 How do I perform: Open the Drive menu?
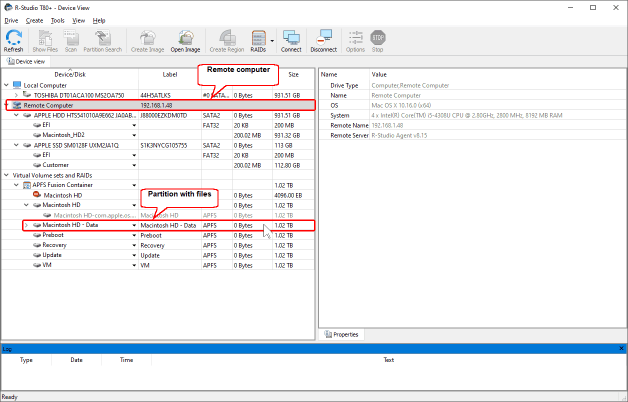[x=11, y=20]
